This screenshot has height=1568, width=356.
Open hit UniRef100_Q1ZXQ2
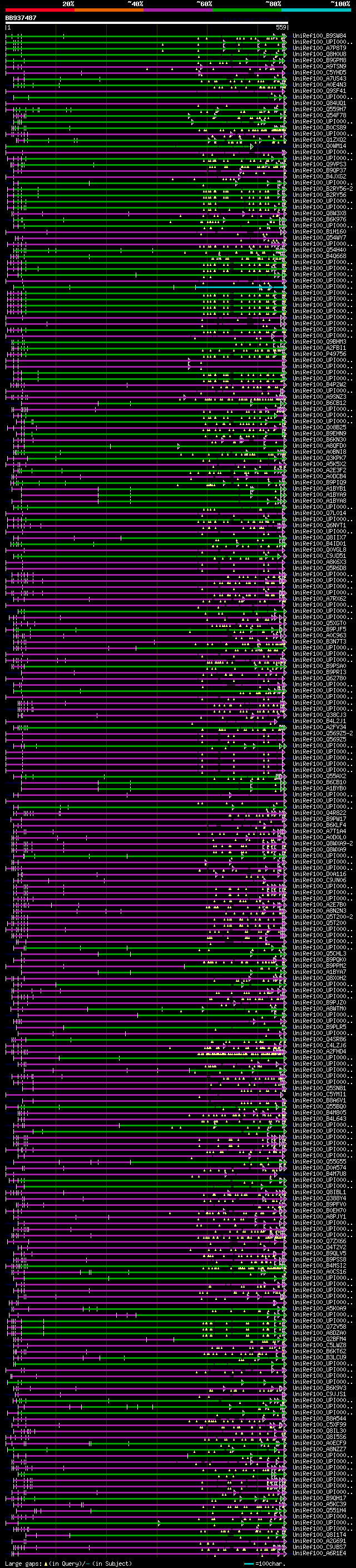coord(319,140)
